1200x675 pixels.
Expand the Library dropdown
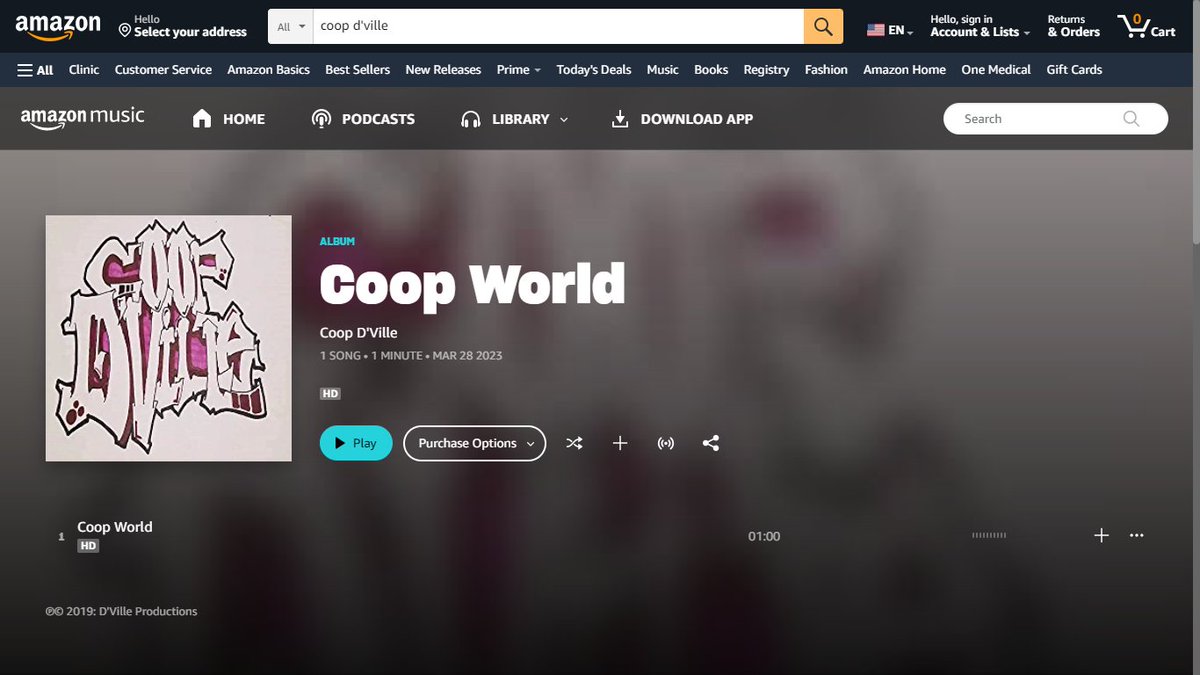pyautogui.click(x=514, y=119)
